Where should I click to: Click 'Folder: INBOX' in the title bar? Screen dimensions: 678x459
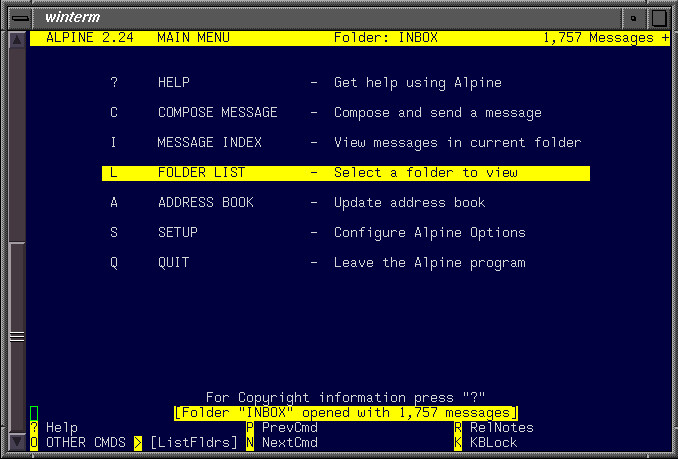pos(386,38)
